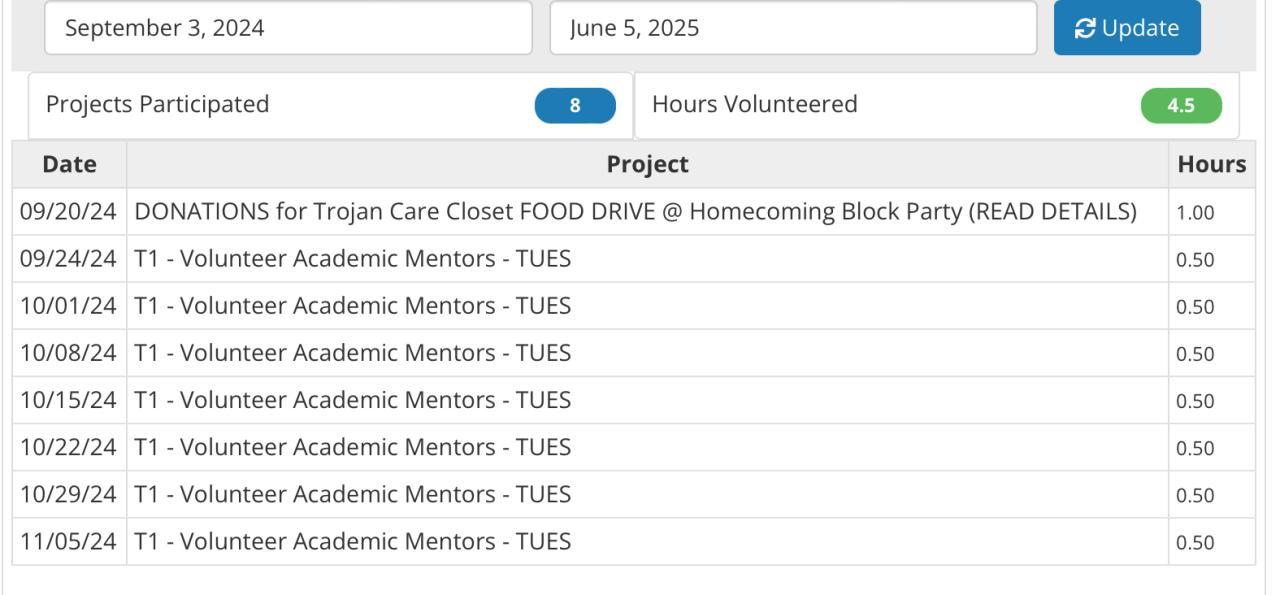Click the Projects Participated count badge
This screenshot has height=595, width=1280.
click(x=575, y=106)
